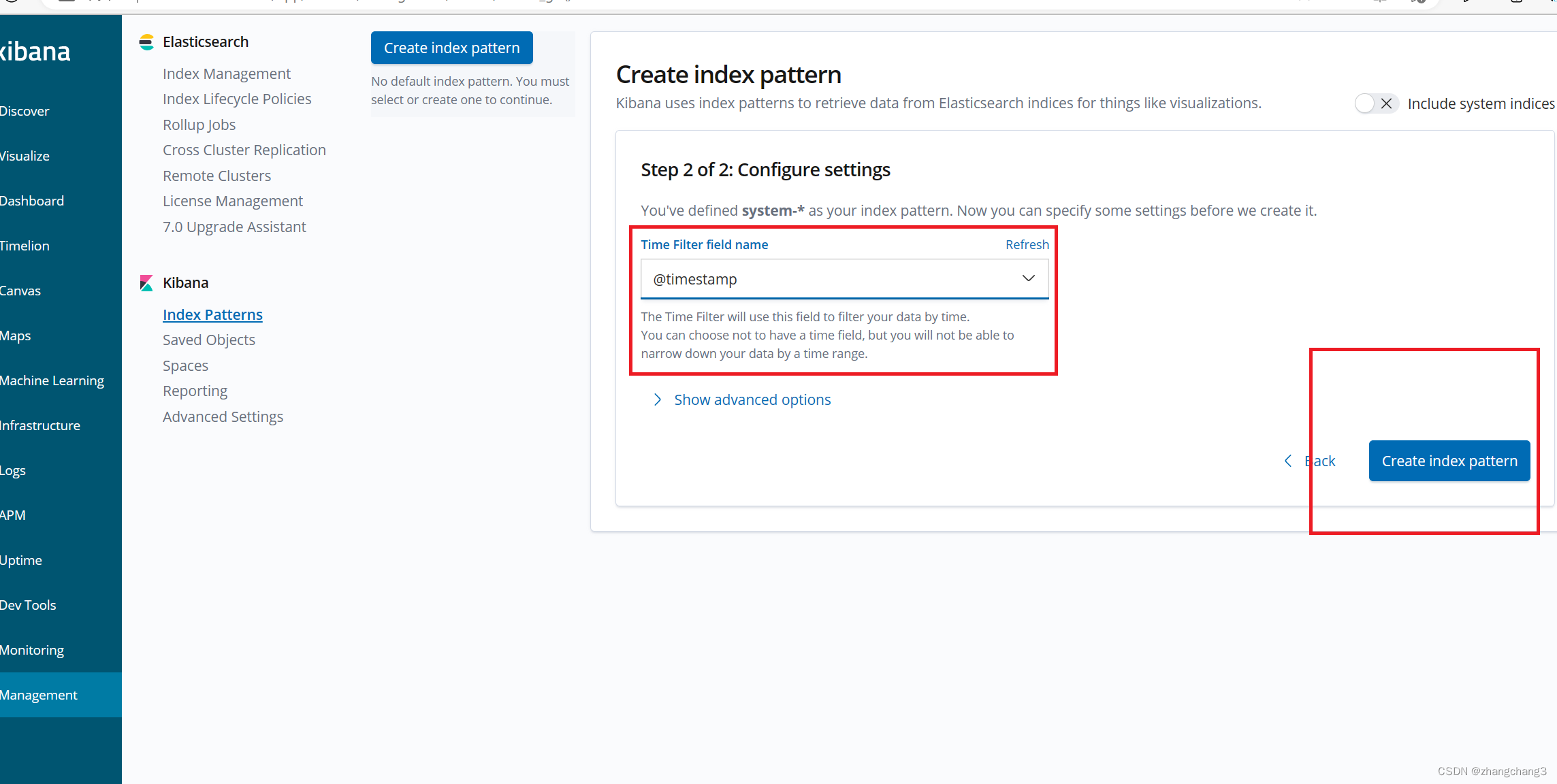The height and width of the screenshot is (784, 1557).
Task: Open Rollup Jobs link
Action: 199,125
